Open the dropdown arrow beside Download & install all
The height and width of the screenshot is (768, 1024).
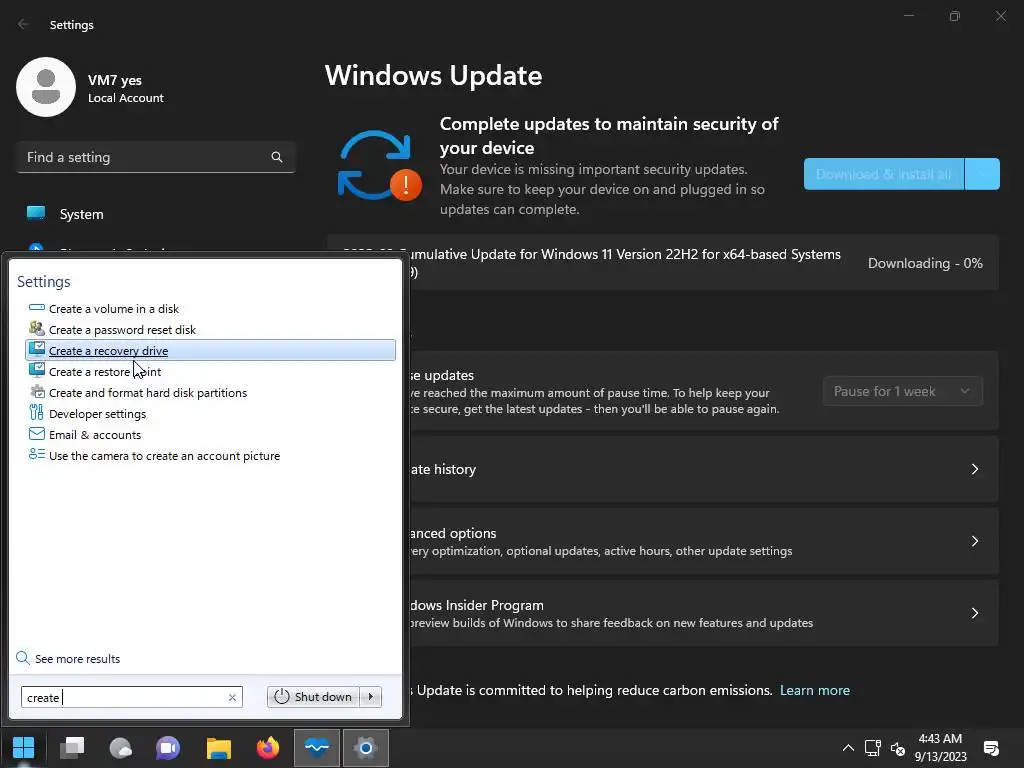click(982, 174)
